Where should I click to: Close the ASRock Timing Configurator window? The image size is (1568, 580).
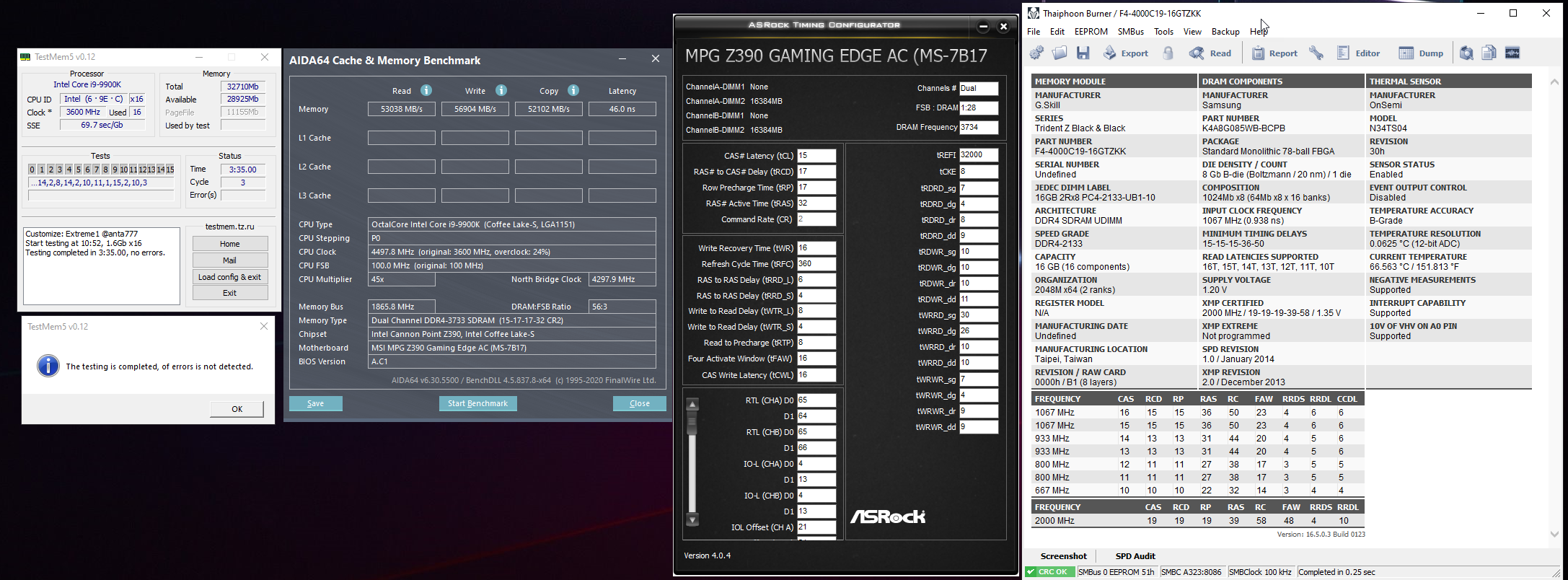[x=1003, y=27]
